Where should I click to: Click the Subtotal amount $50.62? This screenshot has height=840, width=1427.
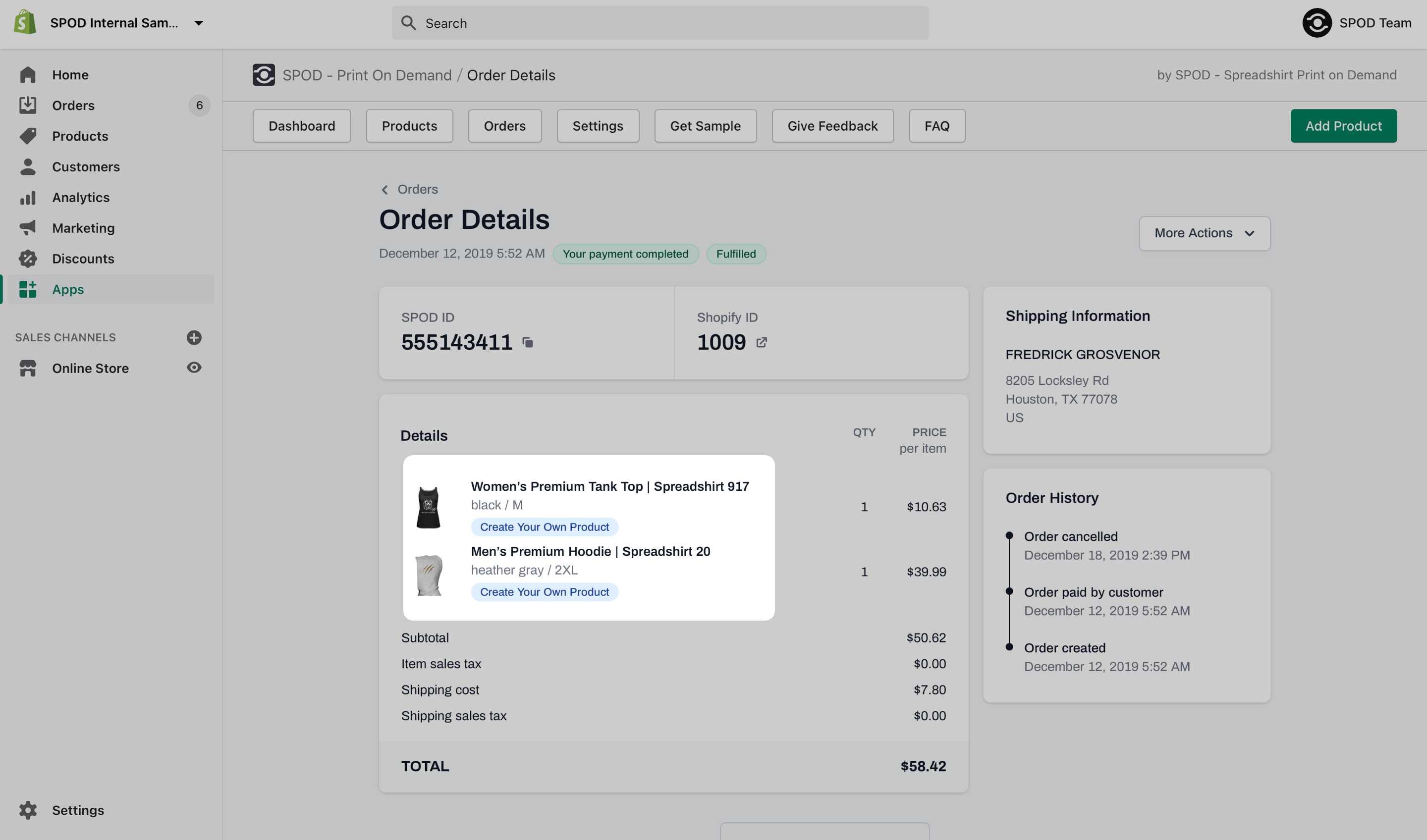coord(926,638)
